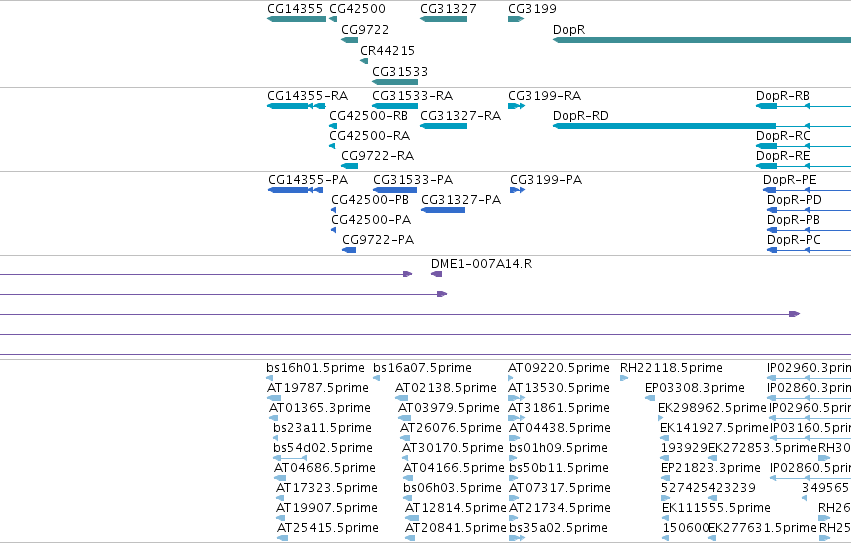Select the CR44215 gene label
This screenshot has height=543, width=851.
(388, 50)
